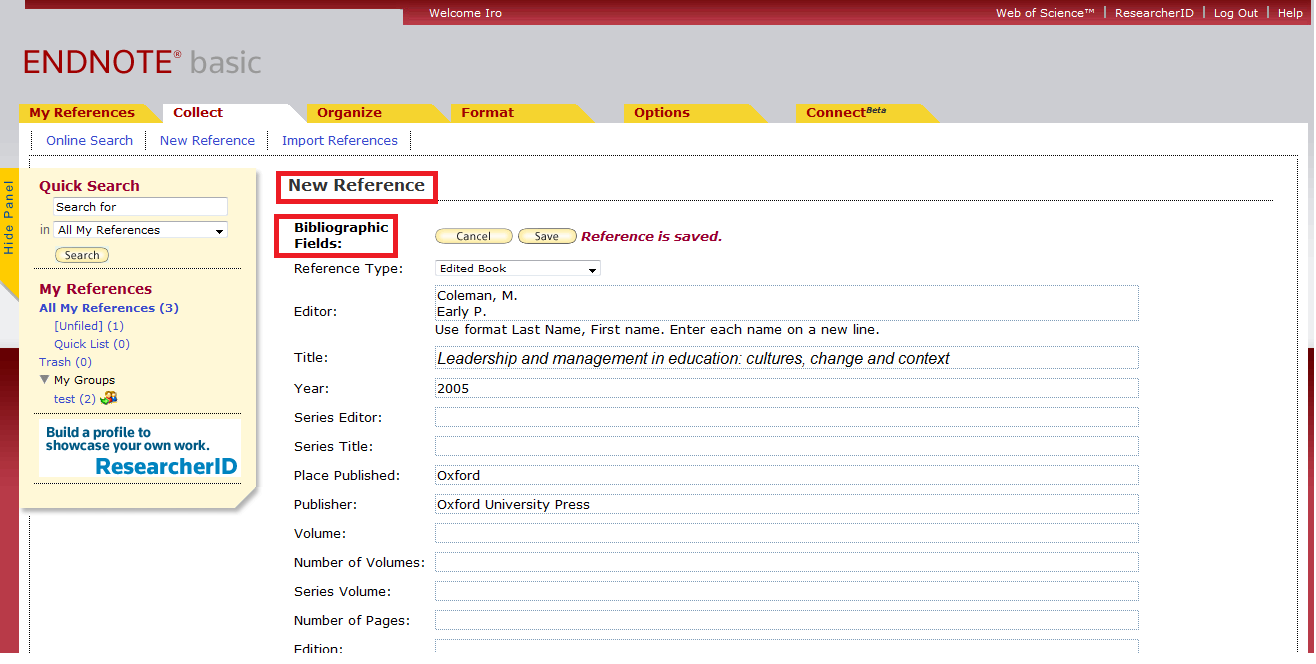Open Web of Science link
The width and height of the screenshot is (1316, 664).
(x=1045, y=13)
